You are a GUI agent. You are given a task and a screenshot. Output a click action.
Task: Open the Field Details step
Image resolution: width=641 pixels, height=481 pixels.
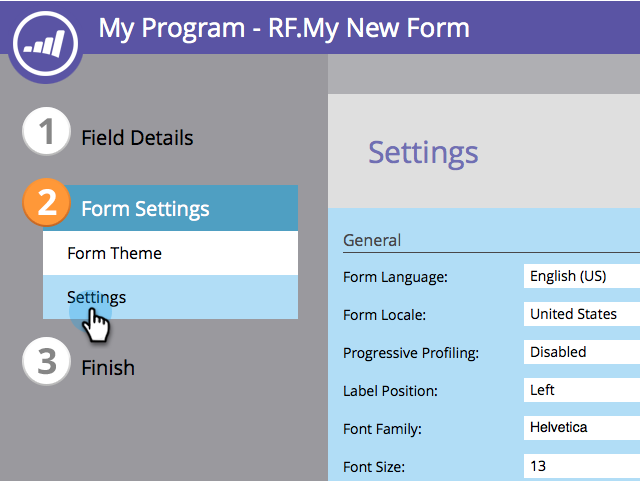[x=137, y=138]
